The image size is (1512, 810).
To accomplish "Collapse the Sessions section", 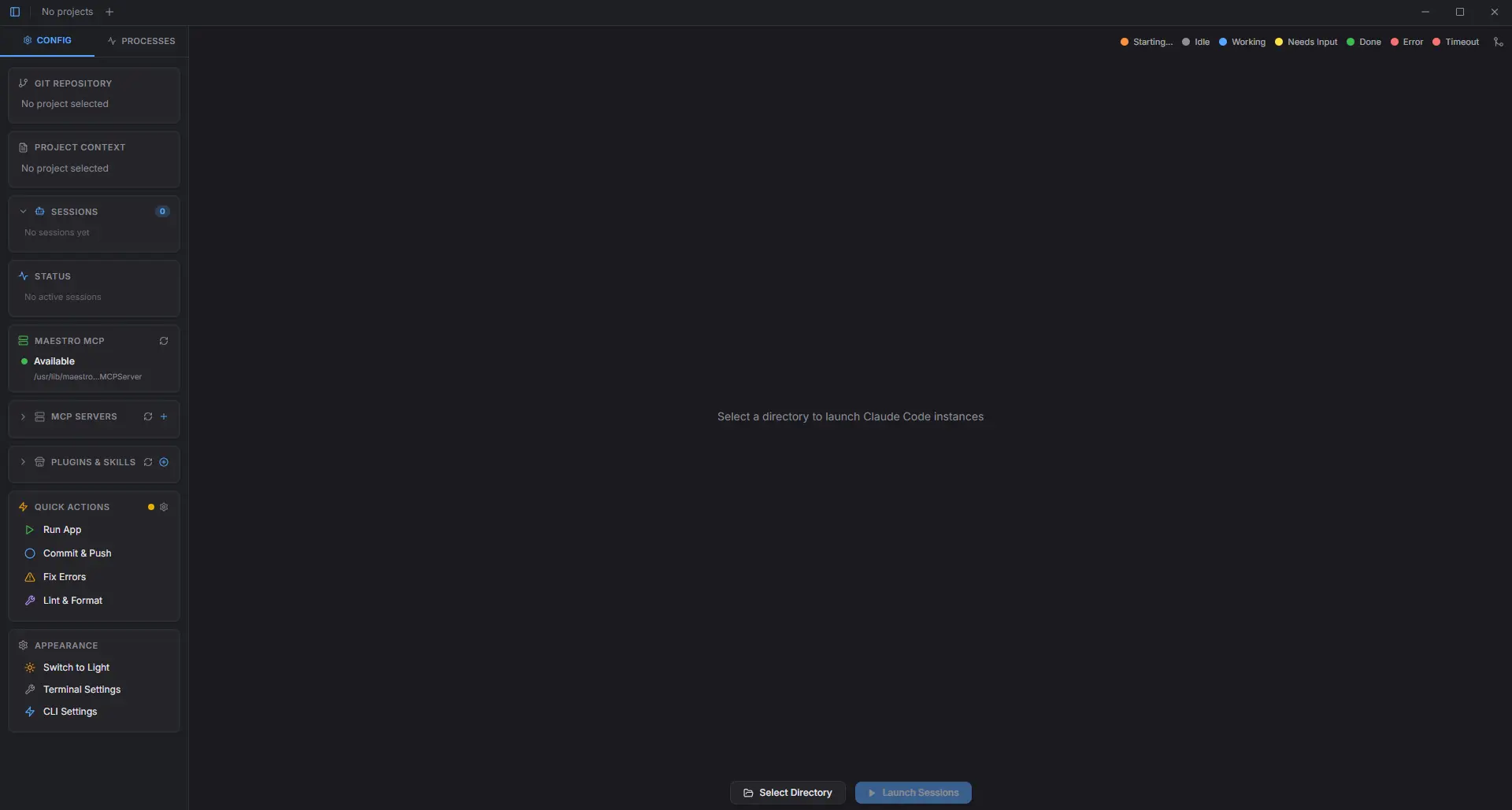I will click(23, 212).
